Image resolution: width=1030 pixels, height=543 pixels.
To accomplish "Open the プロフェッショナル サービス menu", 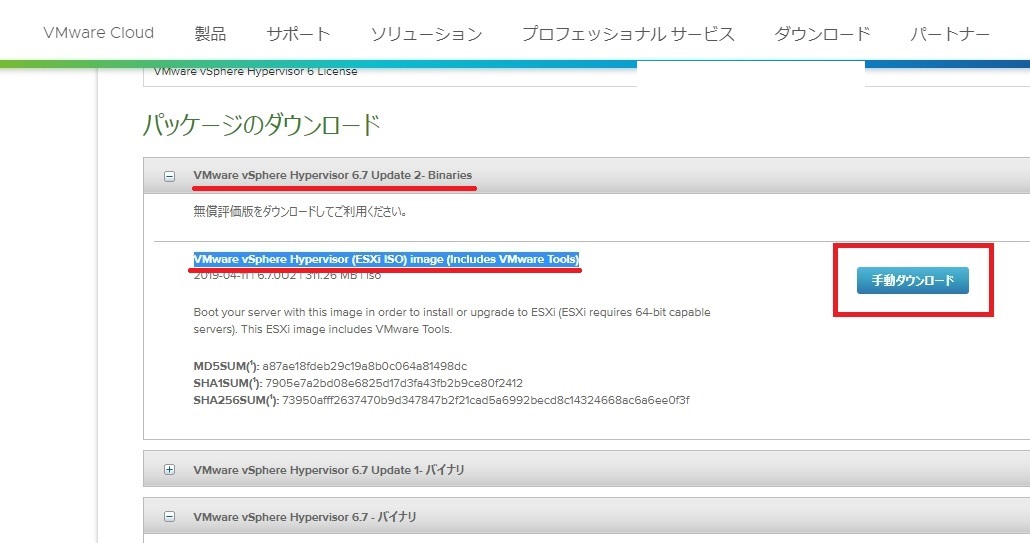I will (628, 33).
